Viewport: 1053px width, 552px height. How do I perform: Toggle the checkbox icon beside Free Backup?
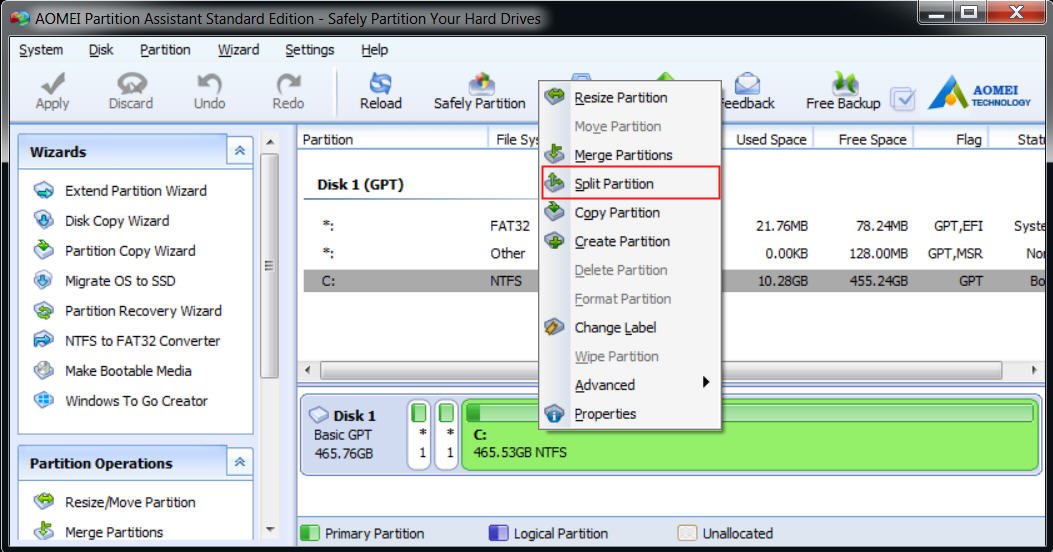(x=903, y=99)
